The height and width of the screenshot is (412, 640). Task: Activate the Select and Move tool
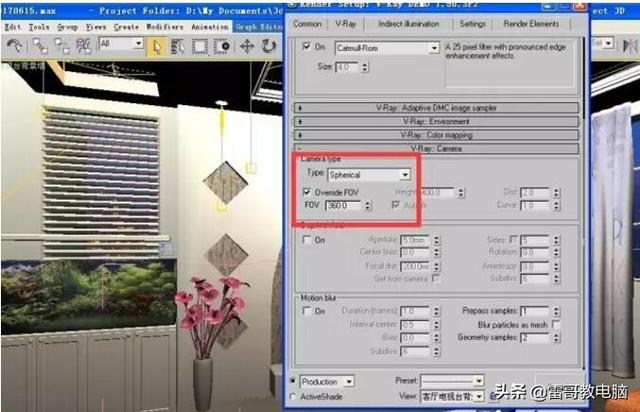point(247,46)
